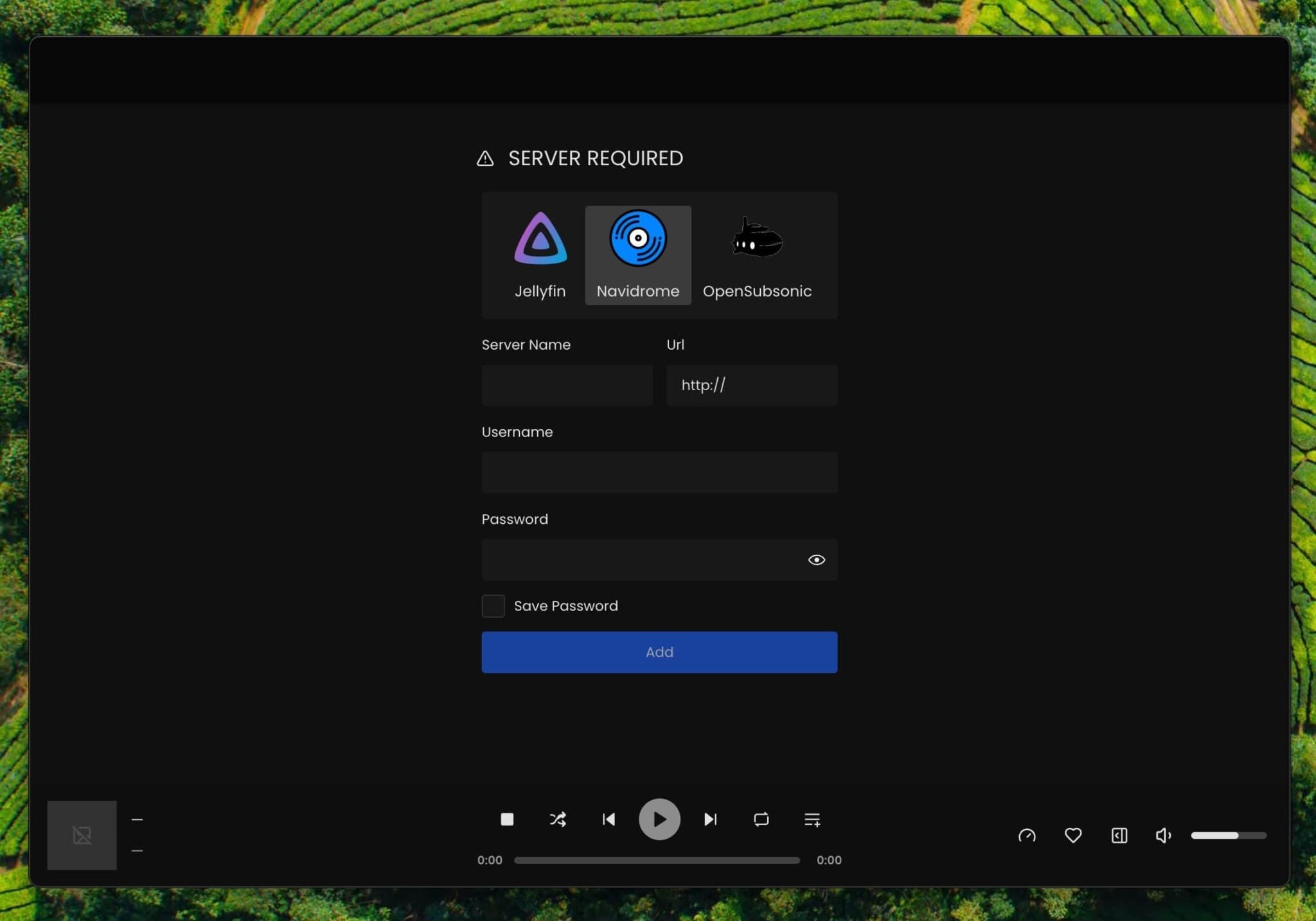
Task: Toggle the side panel icon
Action: (1119, 835)
